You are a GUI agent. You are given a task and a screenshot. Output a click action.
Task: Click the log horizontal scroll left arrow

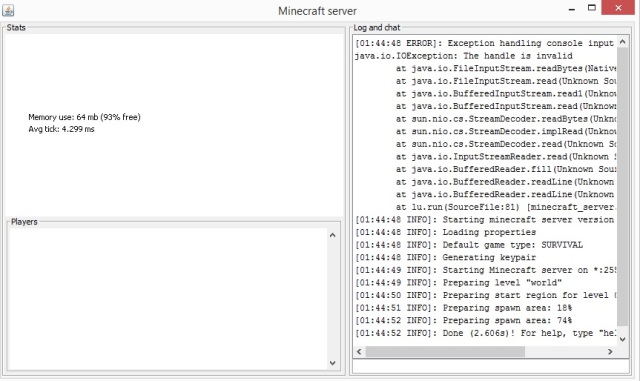click(x=359, y=352)
